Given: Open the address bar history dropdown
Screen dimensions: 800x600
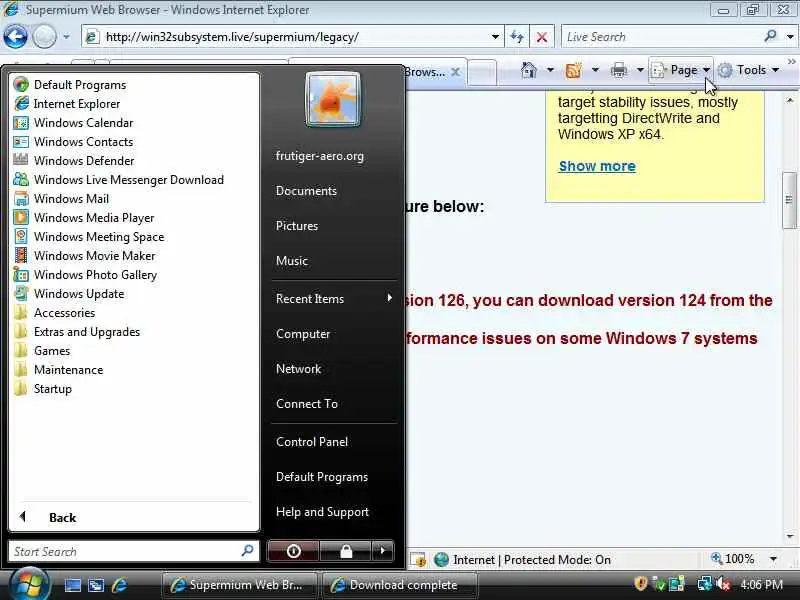Looking at the screenshot, I should tap(495, 37).
